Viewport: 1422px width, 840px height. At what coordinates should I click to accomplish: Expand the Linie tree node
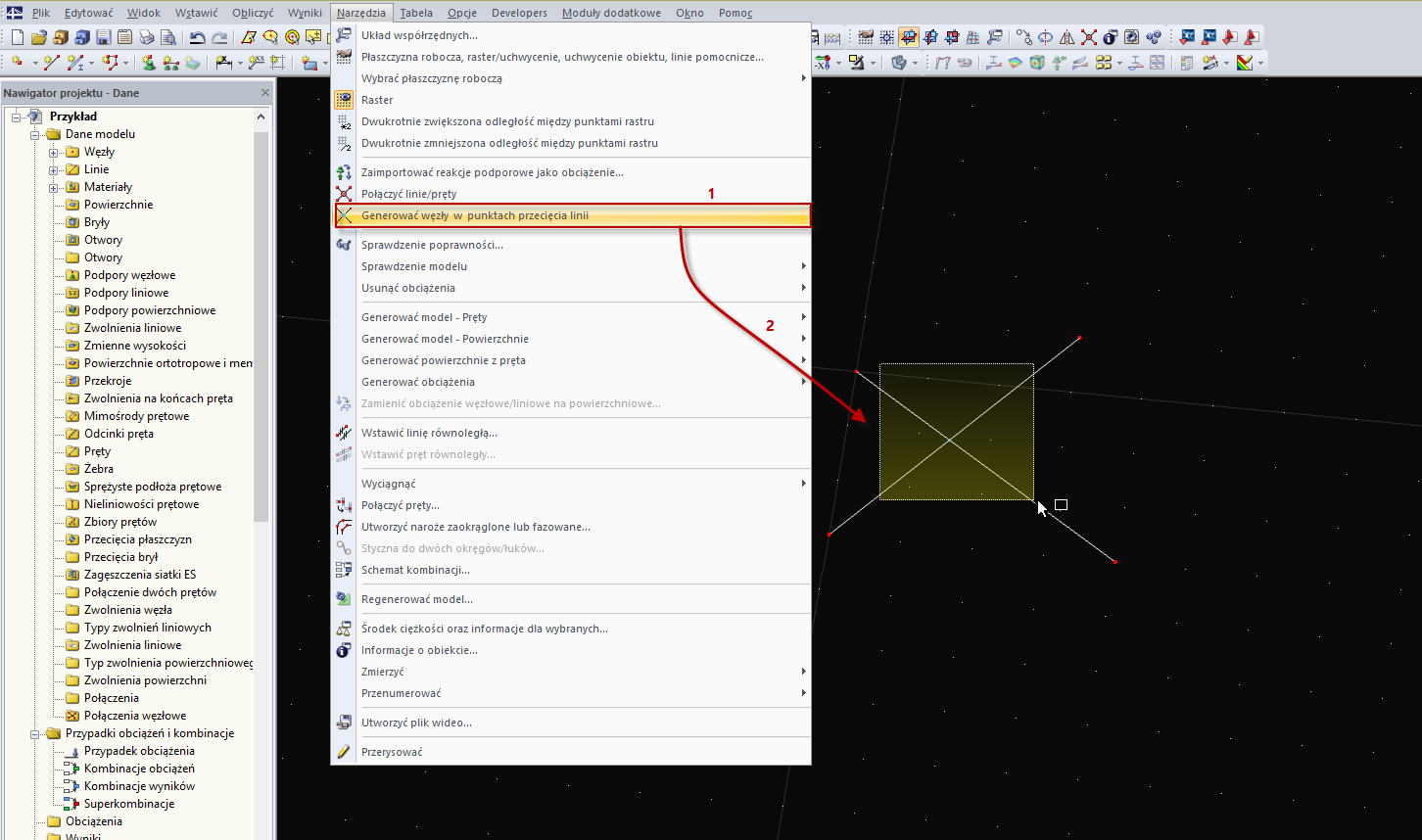54,169
